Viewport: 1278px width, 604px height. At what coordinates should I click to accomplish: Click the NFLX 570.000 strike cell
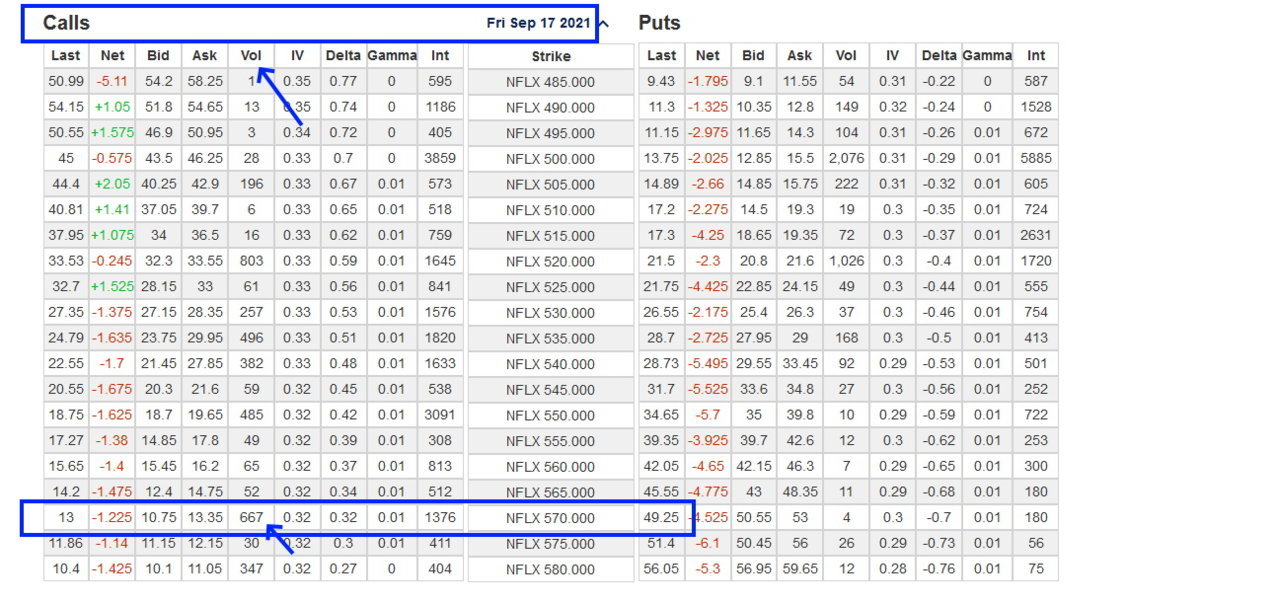click(551, 518)
